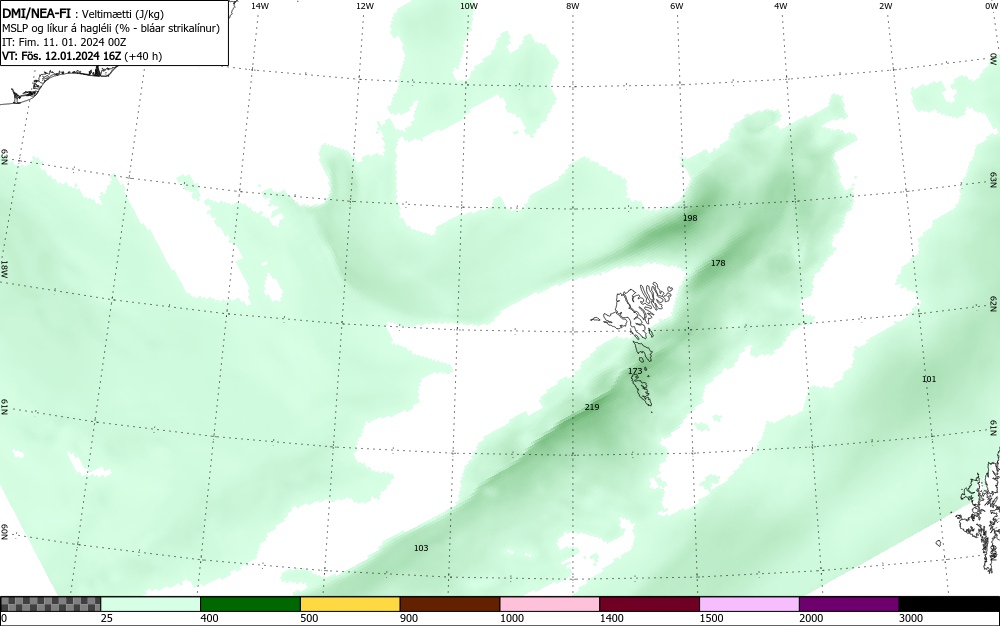Click the VT: Fös. 12.01.2024 16Z line
The image size is (1000, 626).
(82, 56)
